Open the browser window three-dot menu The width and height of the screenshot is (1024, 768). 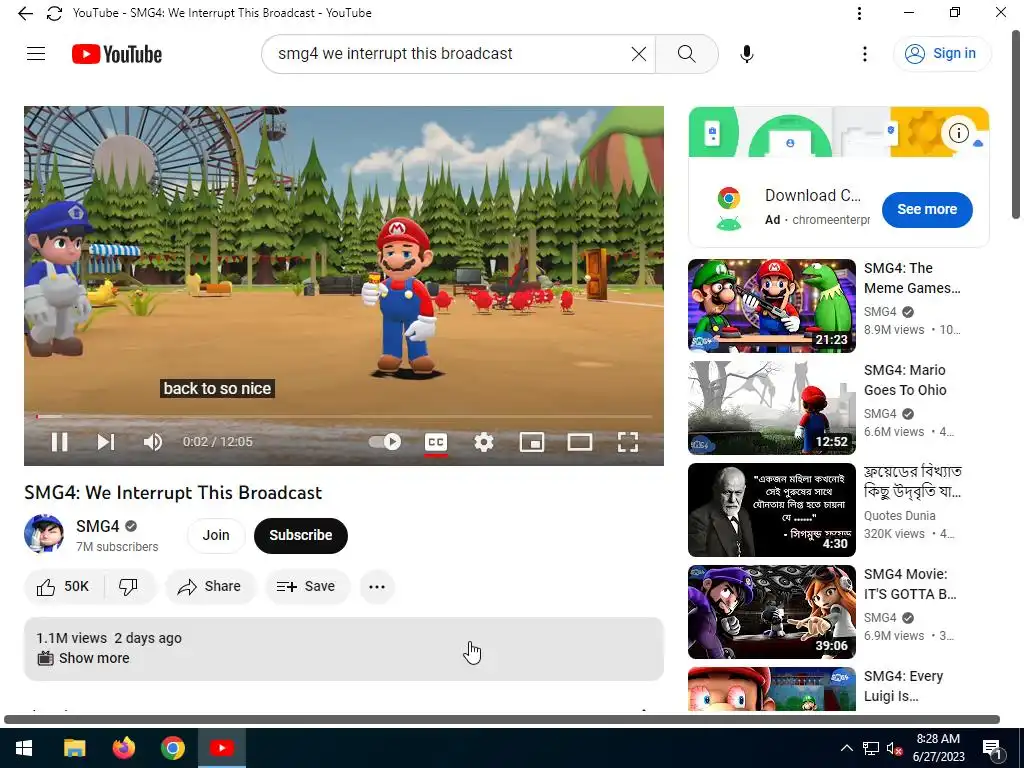click(x=859, y=13)
